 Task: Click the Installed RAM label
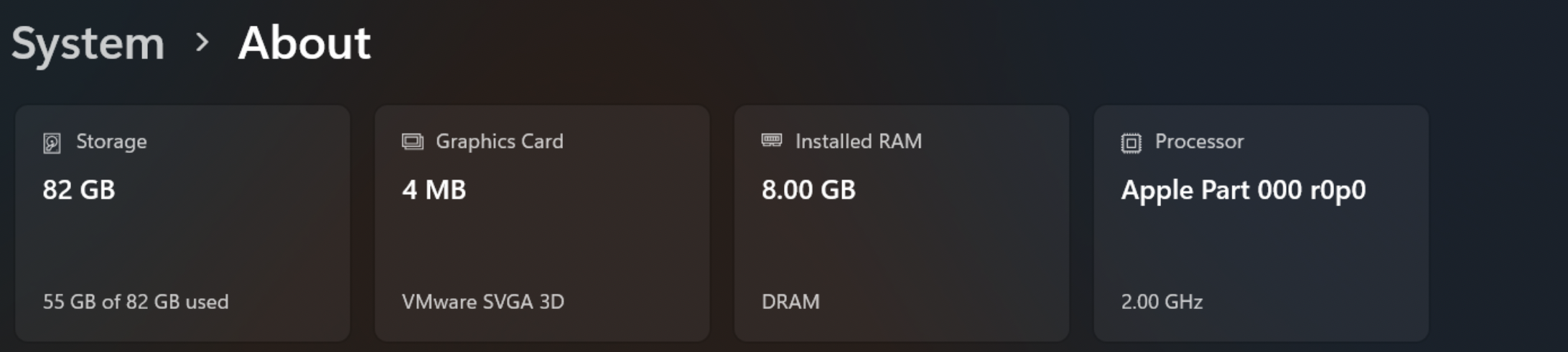[x=858, y=142]
